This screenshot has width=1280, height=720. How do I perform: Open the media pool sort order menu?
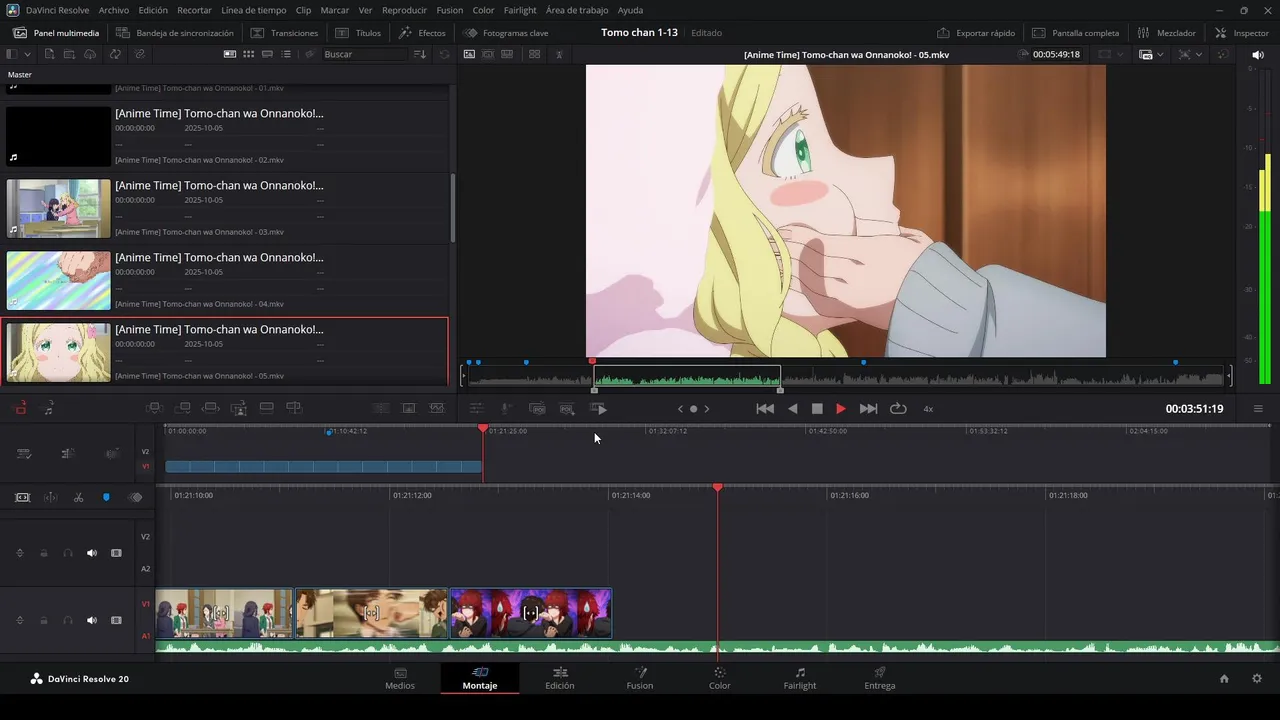(x=420, y=54)
